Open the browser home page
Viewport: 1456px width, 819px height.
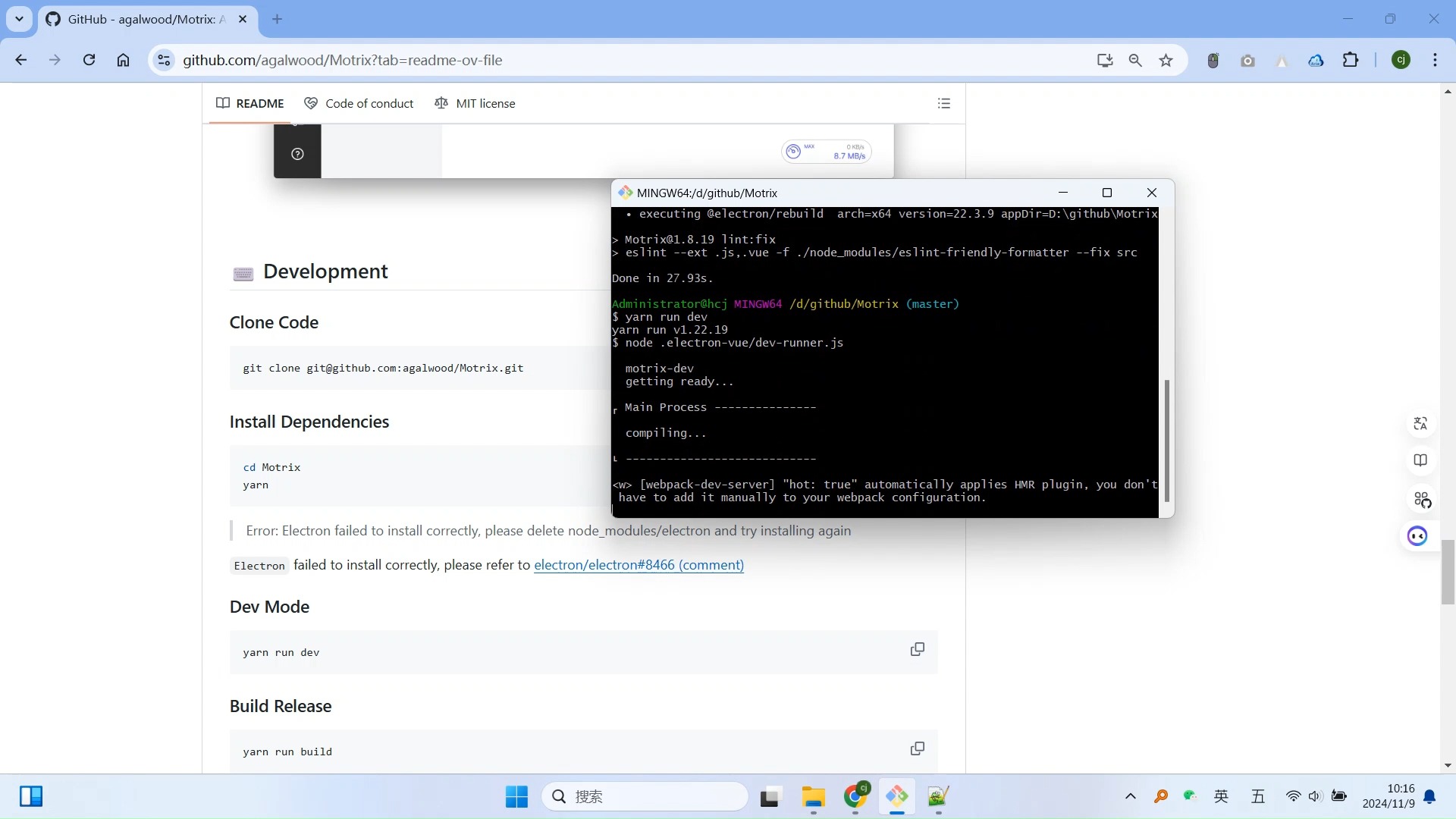click(123, 60)
